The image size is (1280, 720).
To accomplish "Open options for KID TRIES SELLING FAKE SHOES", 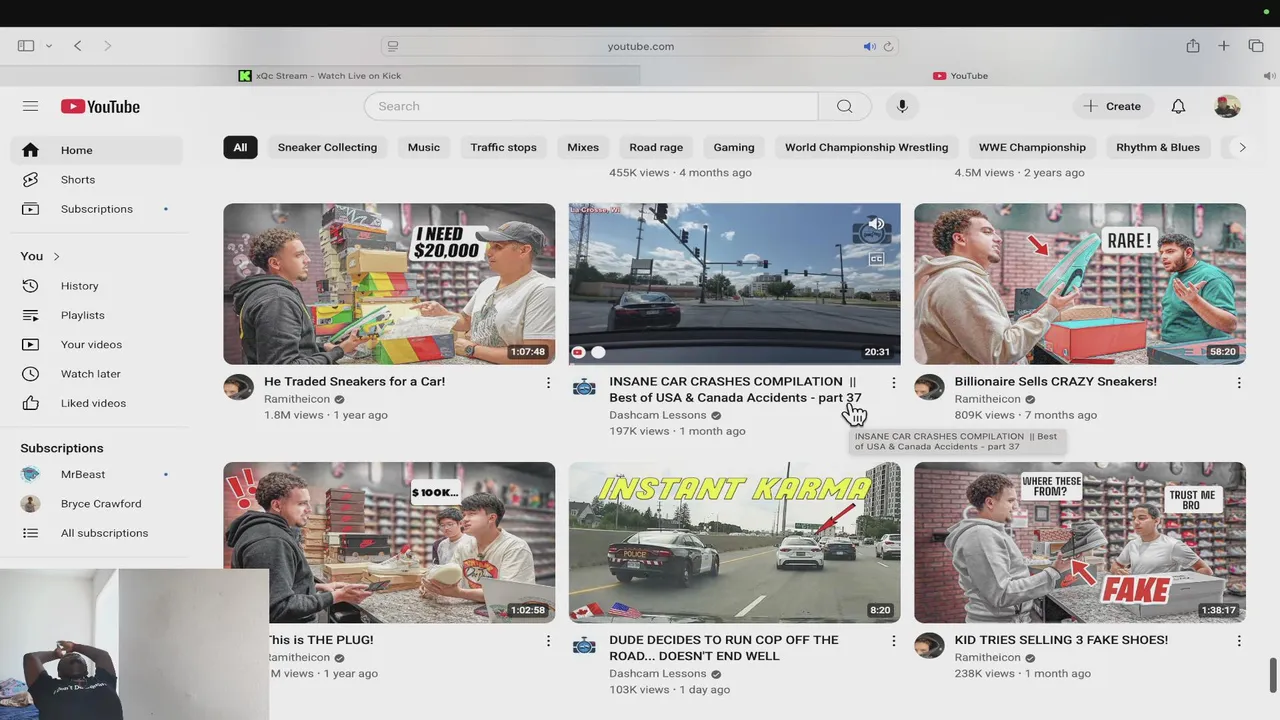I will [1239, 641].
